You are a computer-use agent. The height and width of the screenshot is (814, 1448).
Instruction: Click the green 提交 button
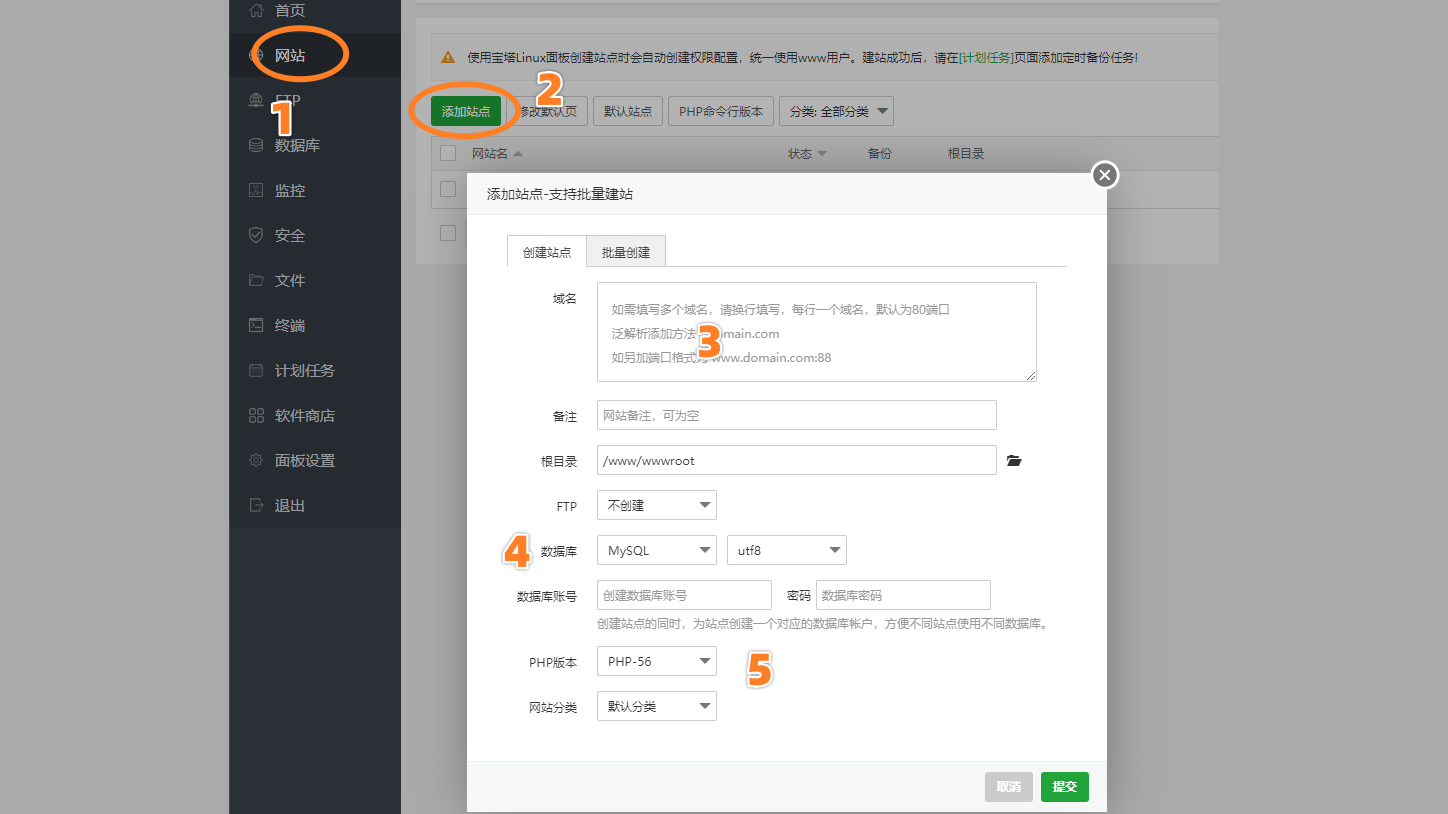(1064, 787)
